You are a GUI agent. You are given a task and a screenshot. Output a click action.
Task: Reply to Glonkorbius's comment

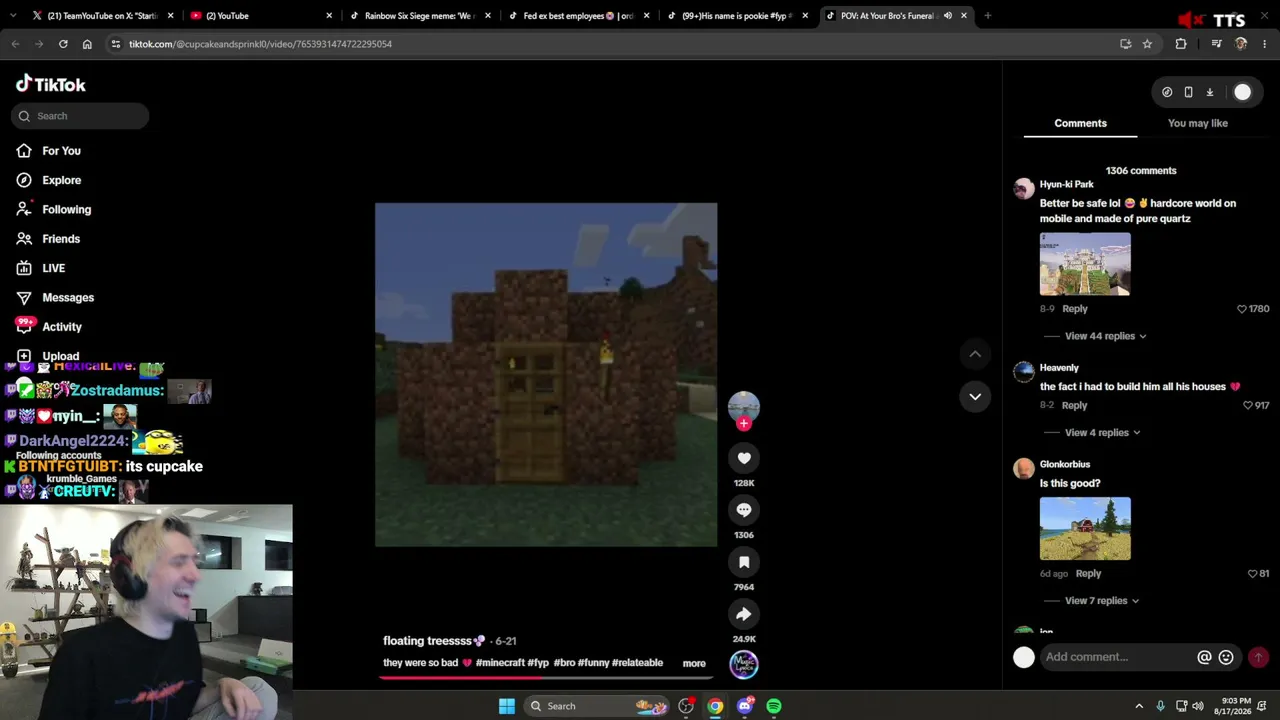[x=1088, y=574]
